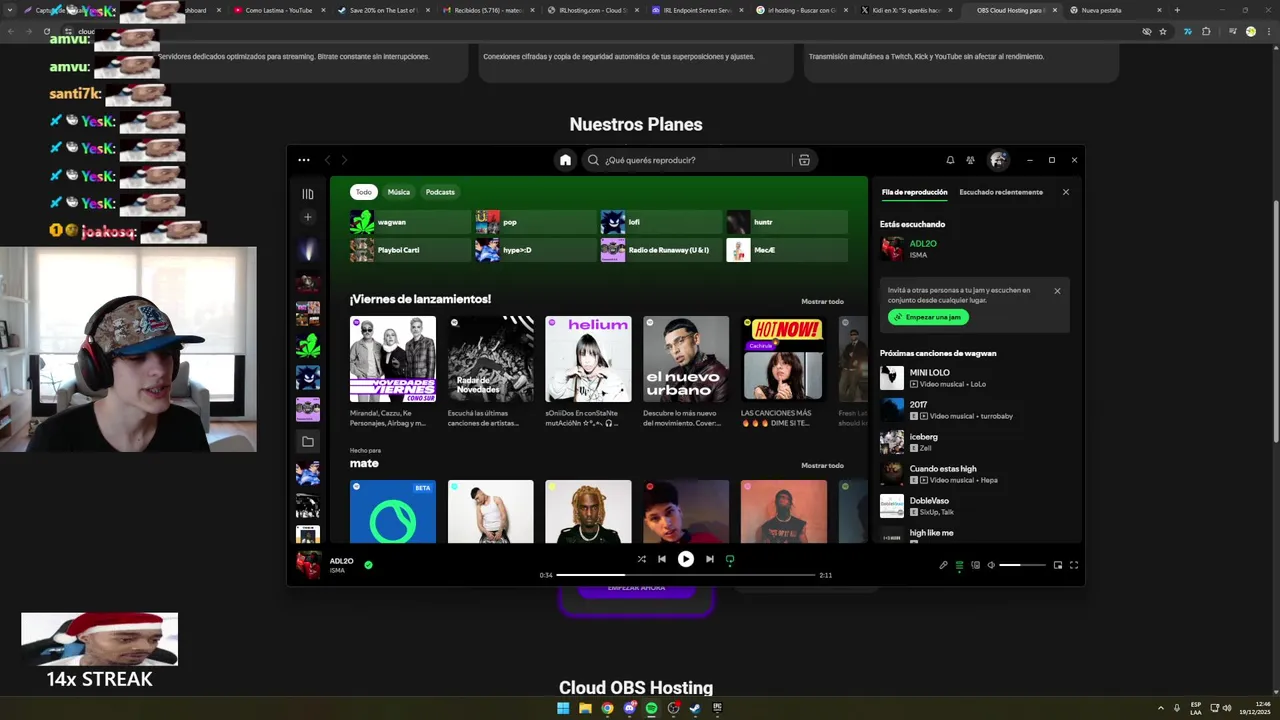Open File Explorer from the taskbar

[585, 708]
